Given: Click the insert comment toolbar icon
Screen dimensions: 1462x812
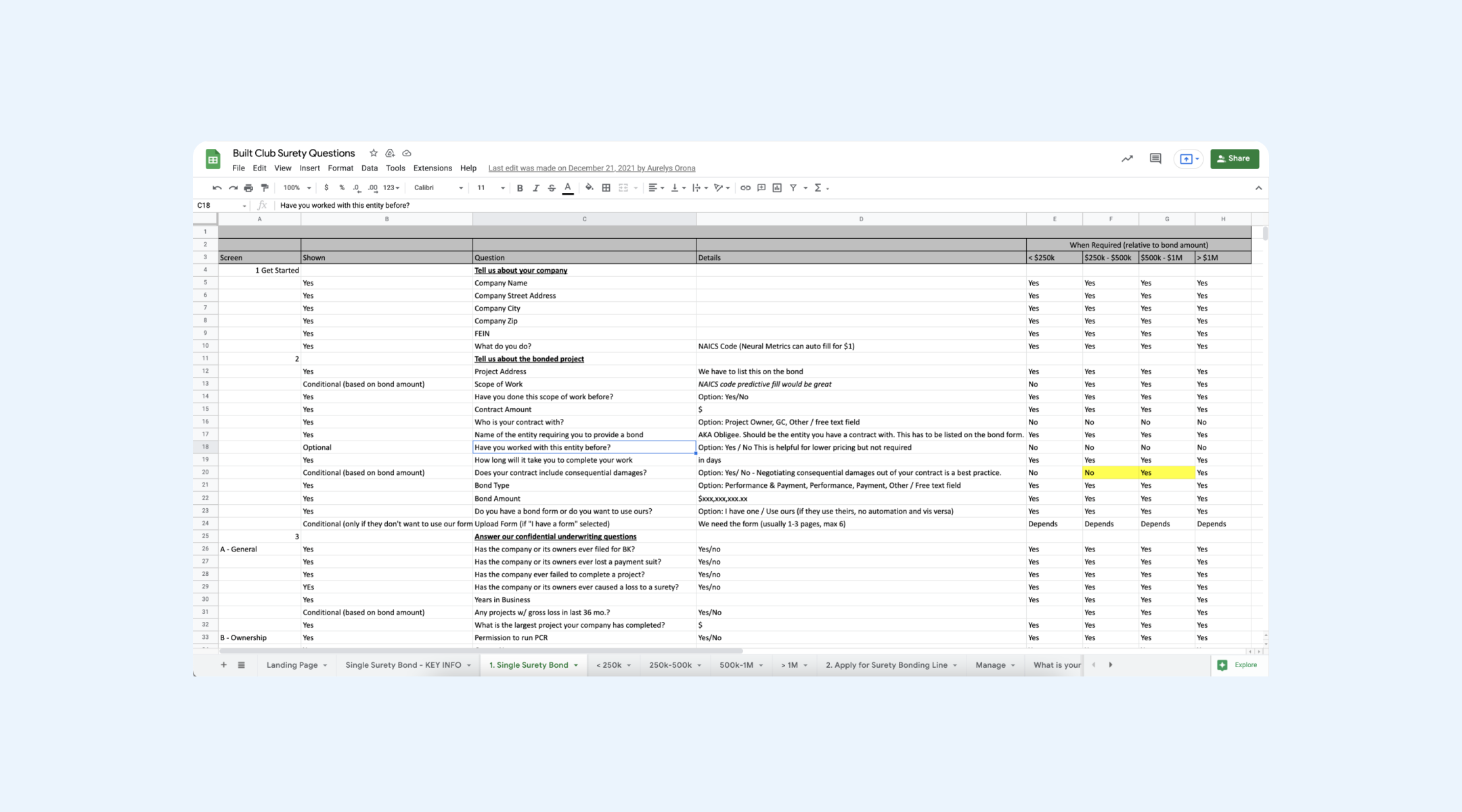Looking at the screenshot, I should pos(761,188).
